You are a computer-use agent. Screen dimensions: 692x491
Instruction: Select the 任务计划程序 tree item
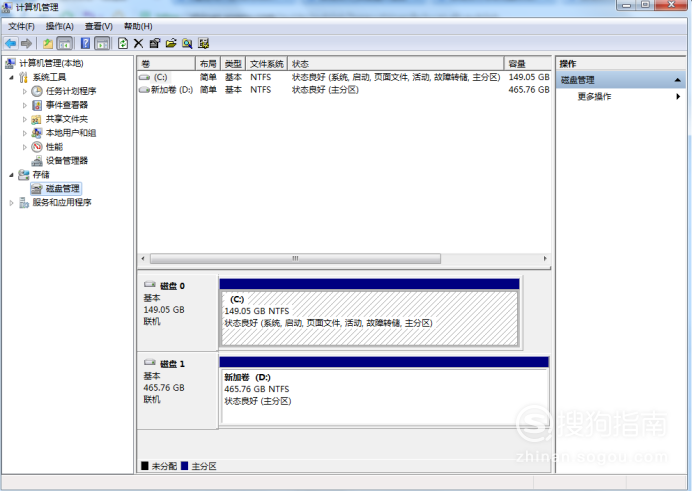coord(71,91)
